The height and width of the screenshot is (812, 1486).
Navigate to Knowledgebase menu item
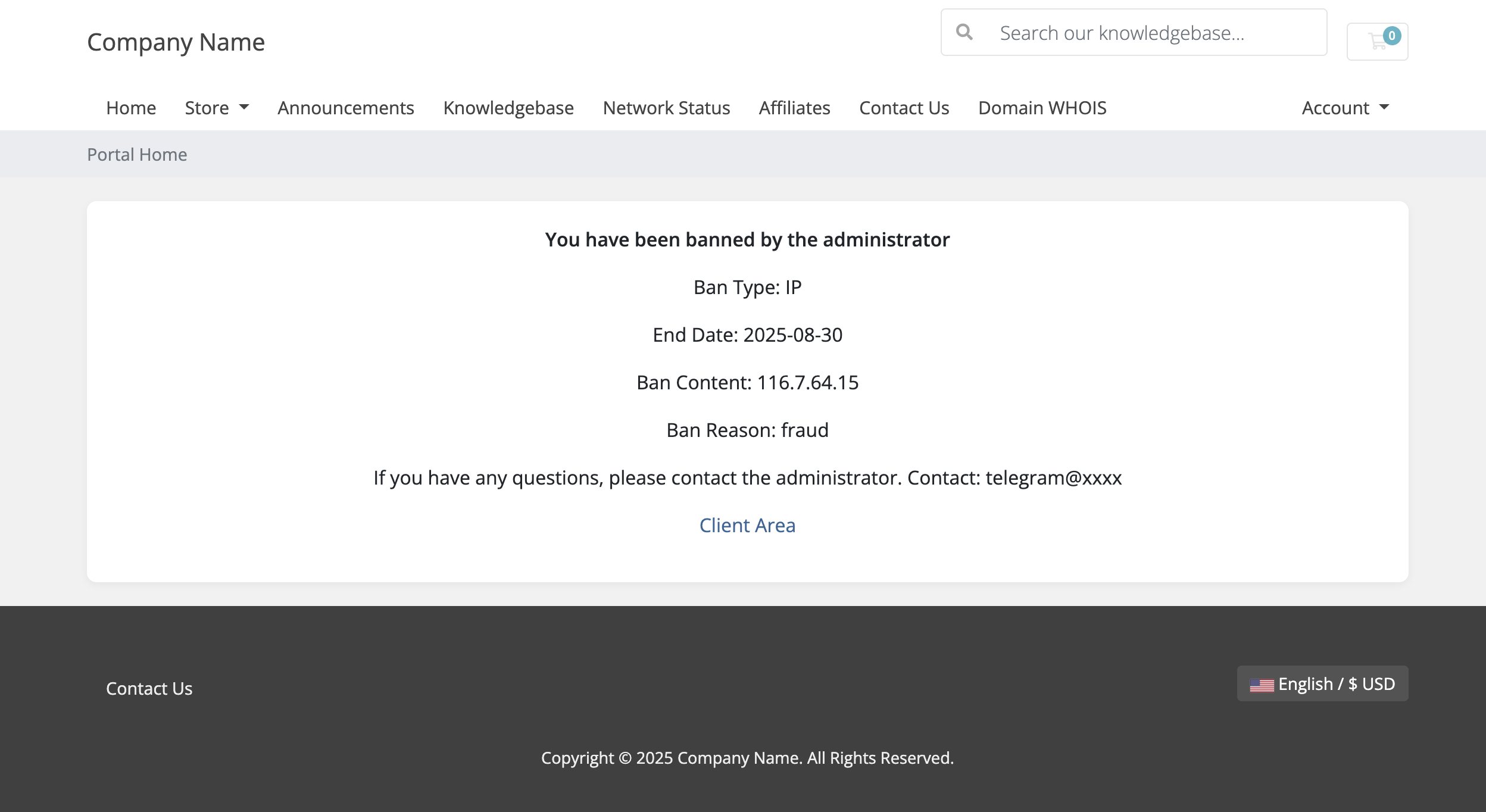click(508, 108)
